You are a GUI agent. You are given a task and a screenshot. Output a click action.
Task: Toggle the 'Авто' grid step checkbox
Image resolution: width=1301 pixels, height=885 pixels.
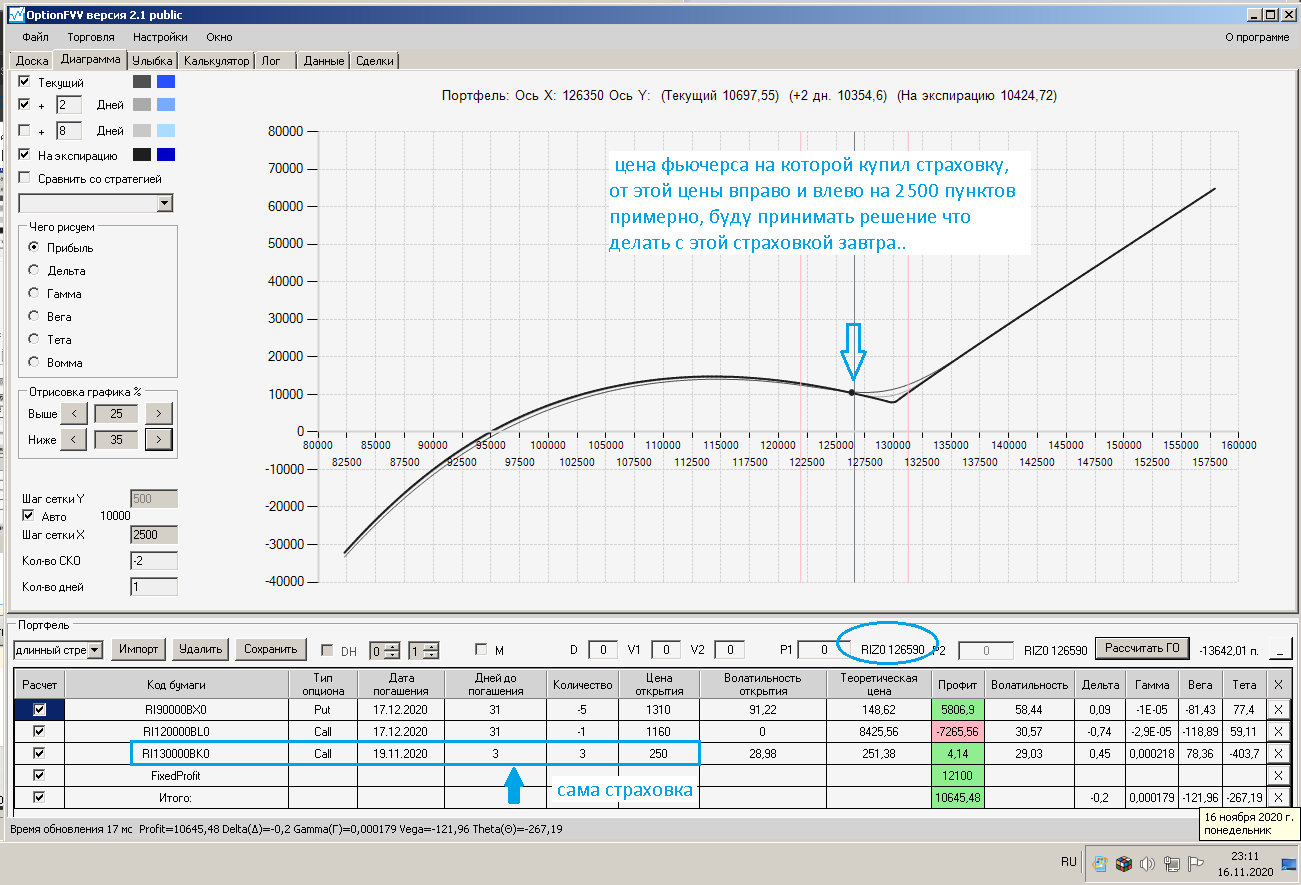pyautogui.click(x=28, y=516)
